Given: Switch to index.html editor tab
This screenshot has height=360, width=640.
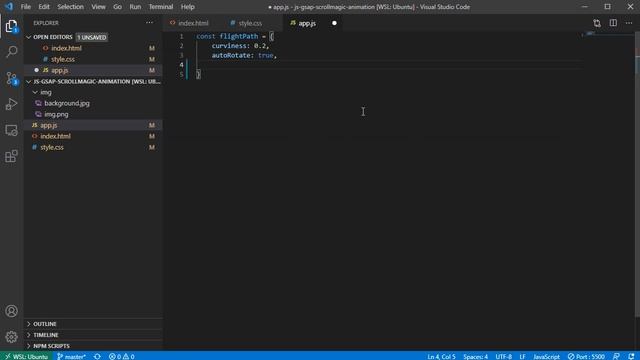Looking at the screenshot, I should 193,23.
